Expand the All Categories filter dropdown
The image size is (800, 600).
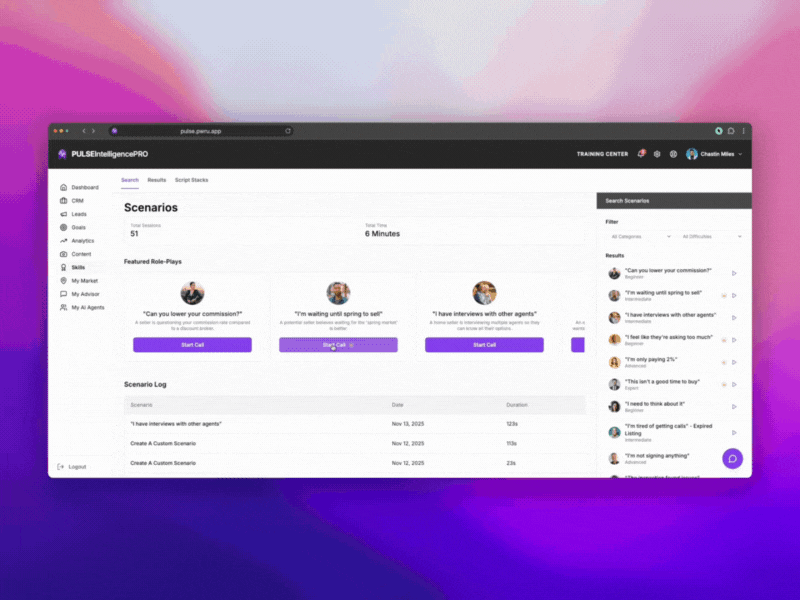(x=640, y=236)
